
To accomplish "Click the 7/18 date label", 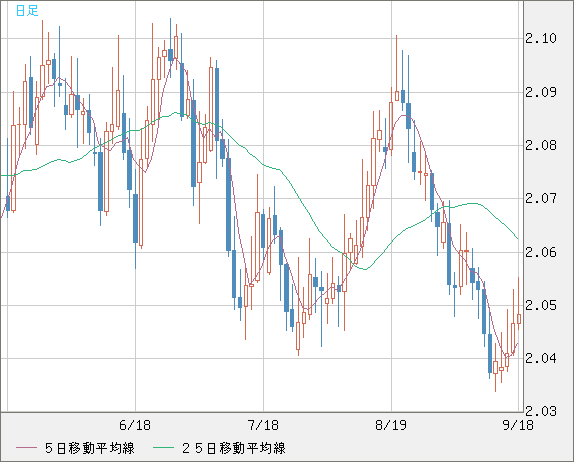I will pyautogui.click(x=263, y=425).
